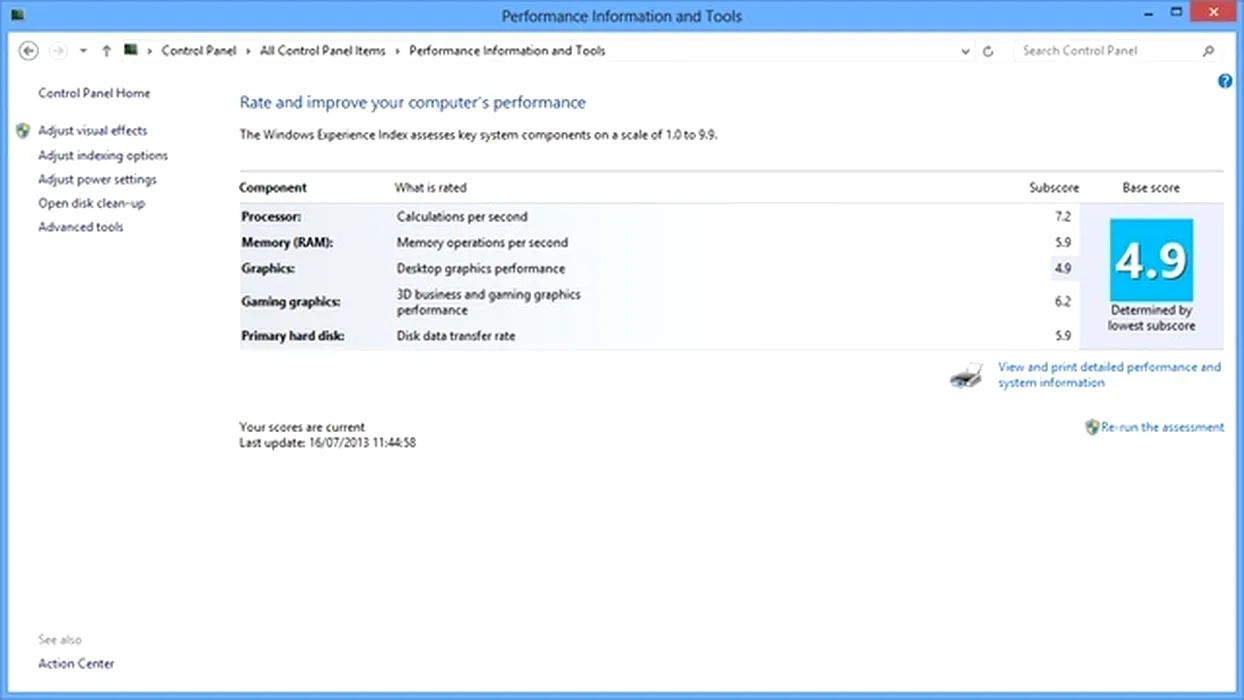Viewport: 1244px width, 700px height.
Task: Go to Control Panel Home
Action: tap(94, 93)
